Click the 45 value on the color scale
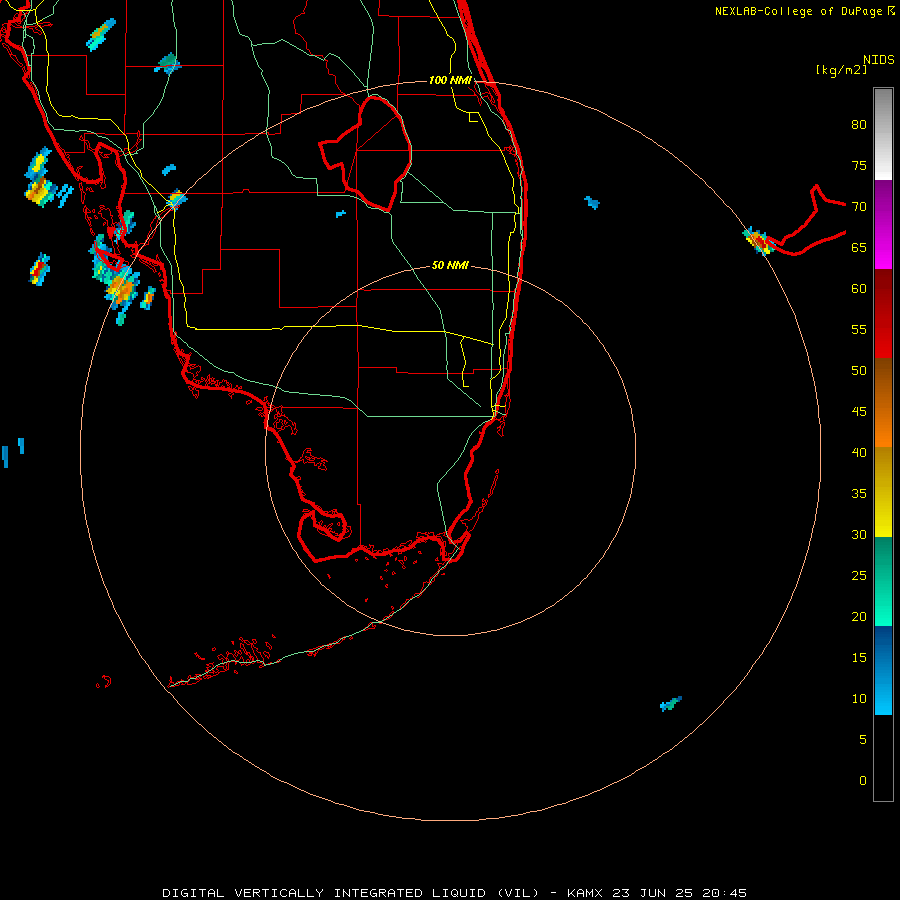900x900 pixels. [859, 412]
